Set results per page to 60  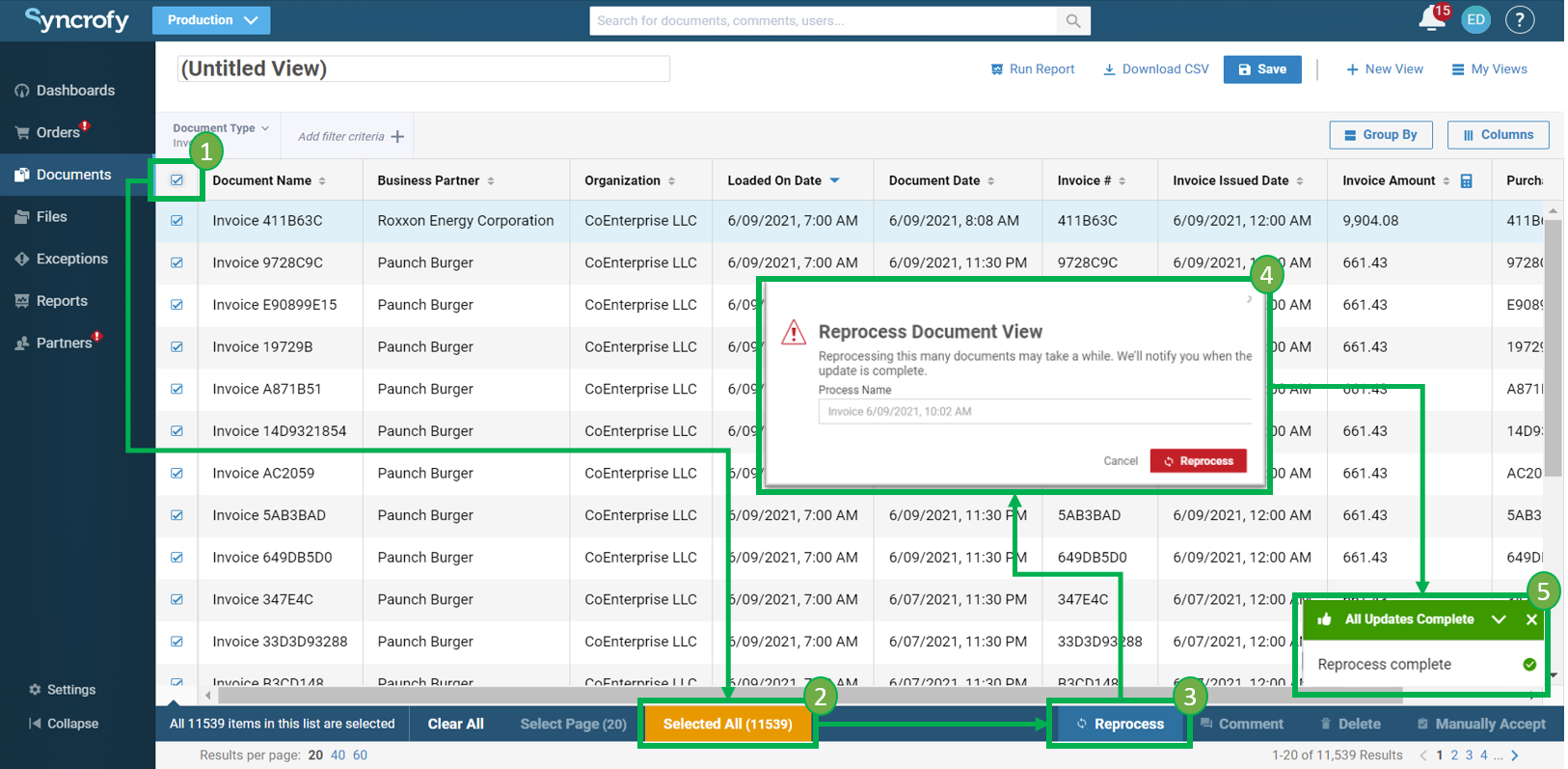(x=360, y=755)
